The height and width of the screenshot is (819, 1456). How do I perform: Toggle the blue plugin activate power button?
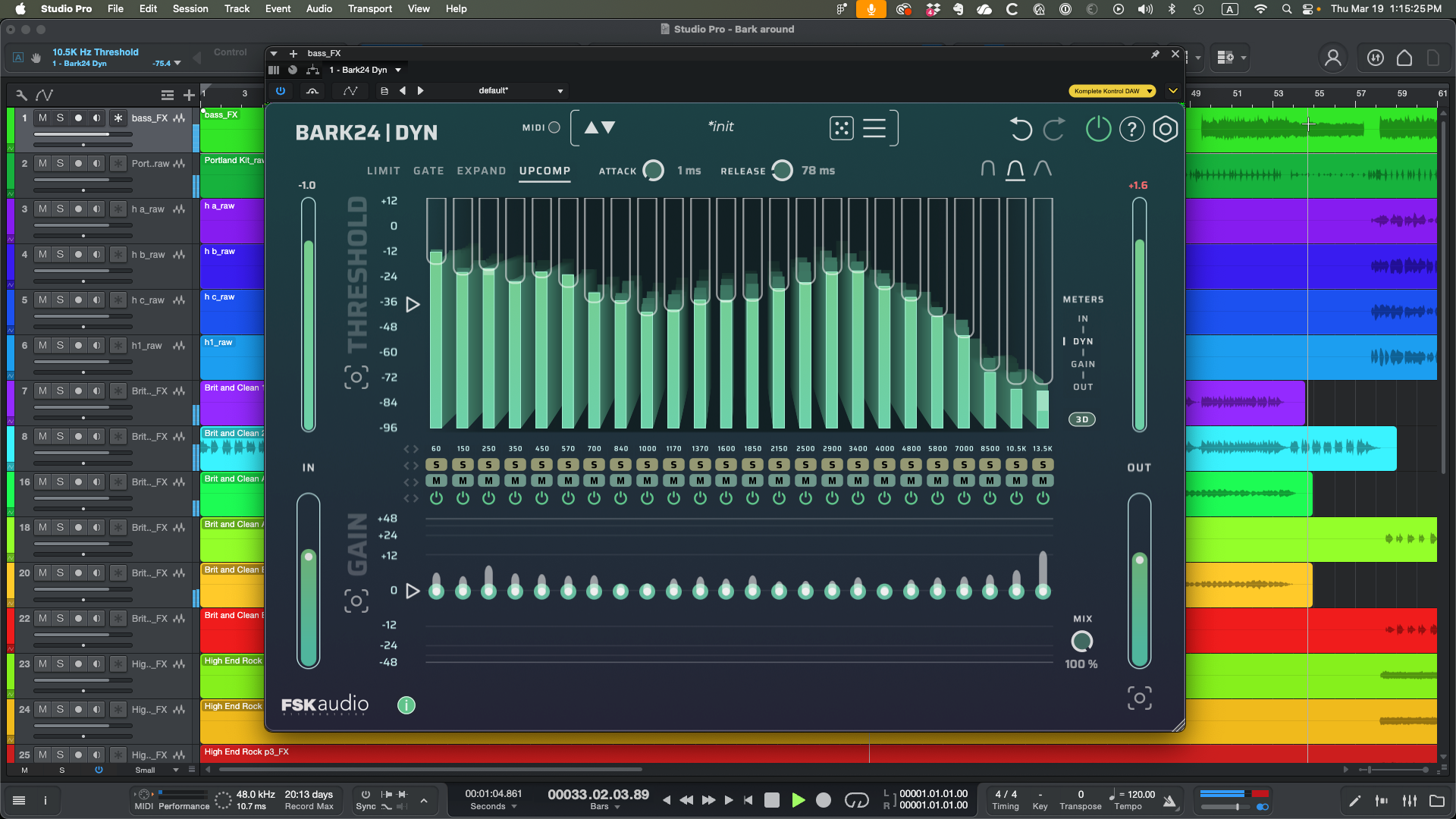(281, 91)
